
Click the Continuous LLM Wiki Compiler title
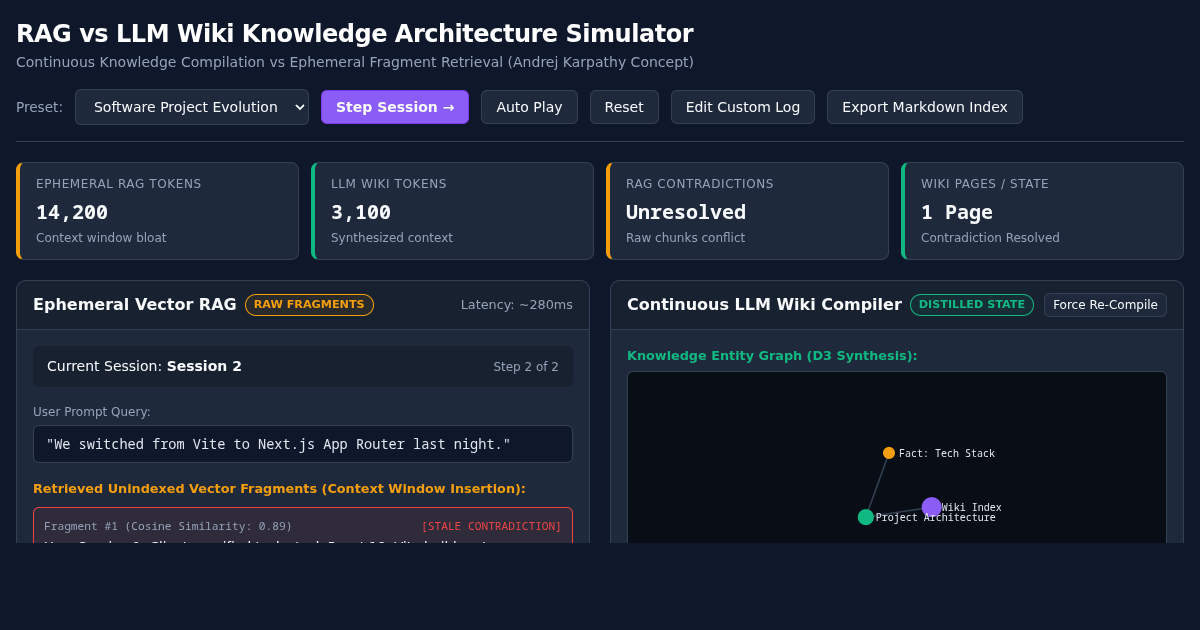(764, 305)
